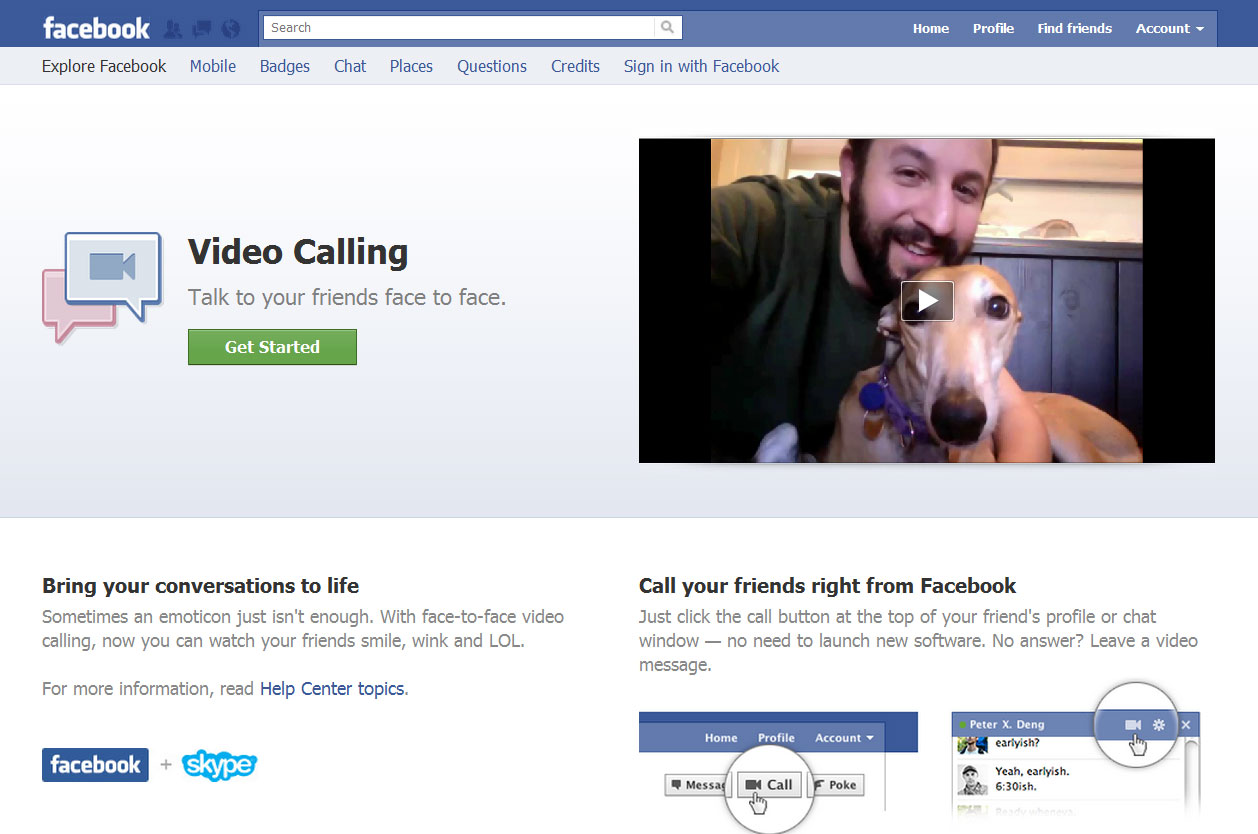The width and height of the screenshot is (1258, 834).
Task: Click 'Yeah, earlyish. 6:30ish.' chat message
Action: click(x=1031, y=778)
